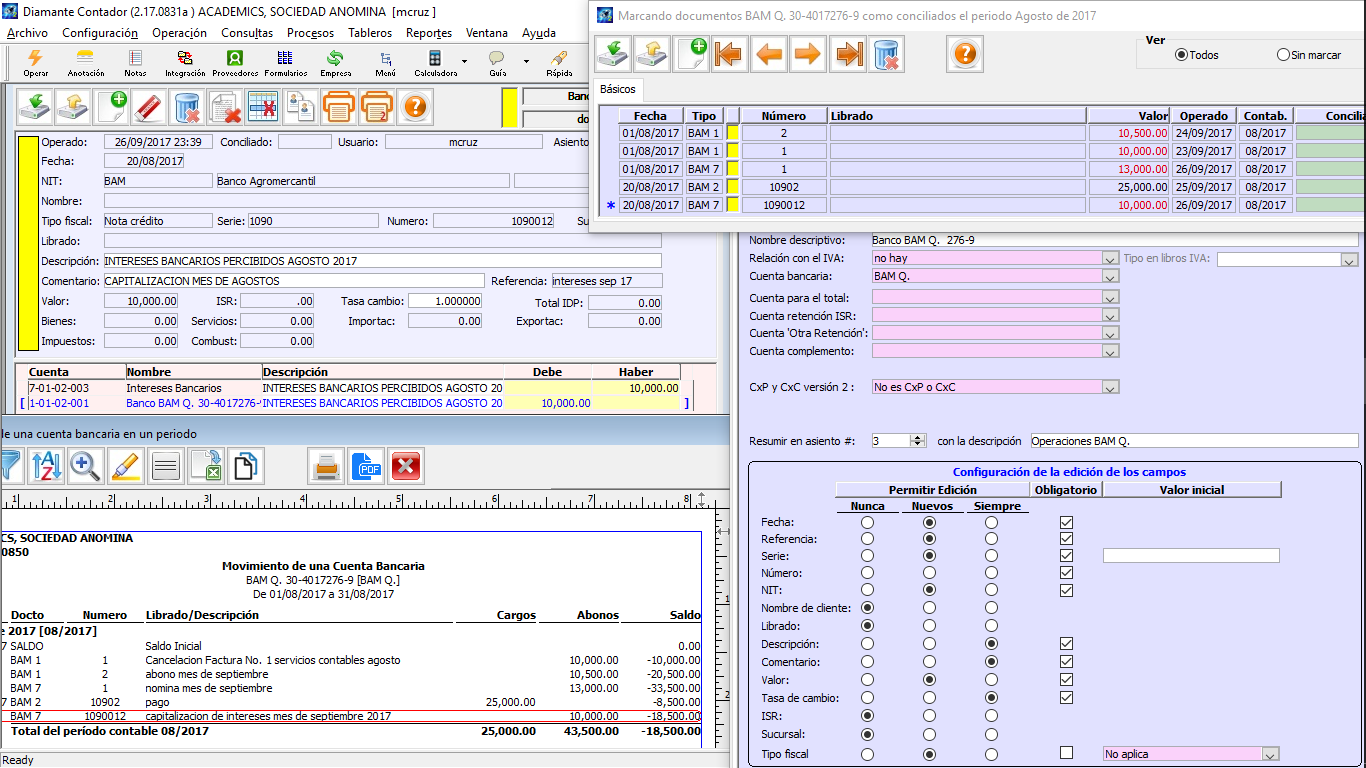Image resolution: width=1366 pixels, height=768 pixels.
Task: Click the sort A-Z report icon
Action: click(x=46, y=467)
